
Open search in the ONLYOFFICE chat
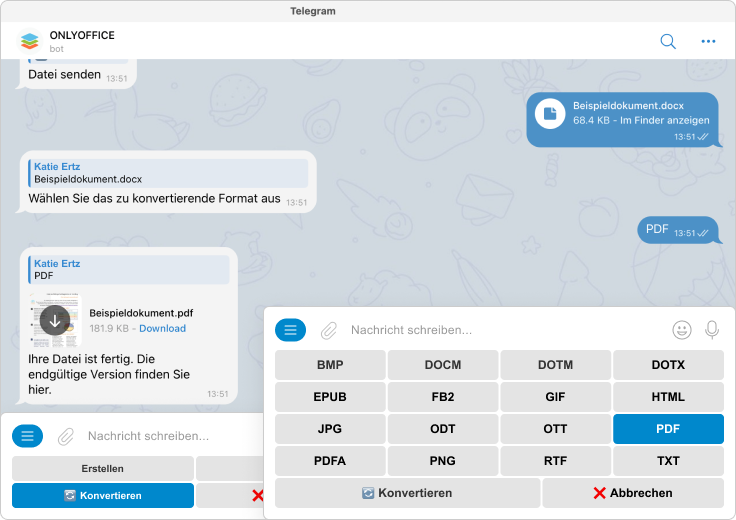tap(667, 41)
